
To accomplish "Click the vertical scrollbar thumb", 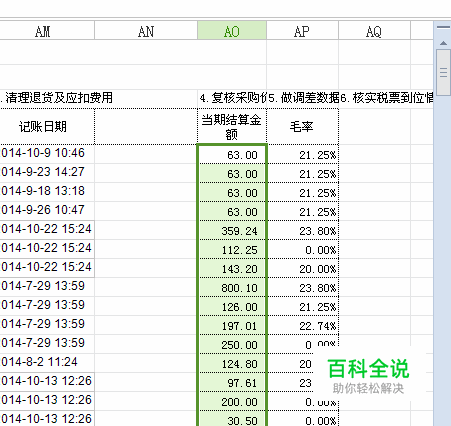I will [x=443, y=73].
